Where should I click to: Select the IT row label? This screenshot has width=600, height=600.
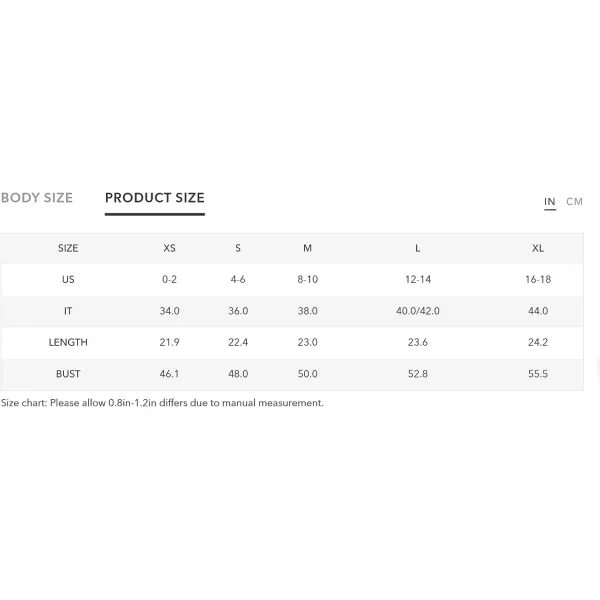(68, 311)
